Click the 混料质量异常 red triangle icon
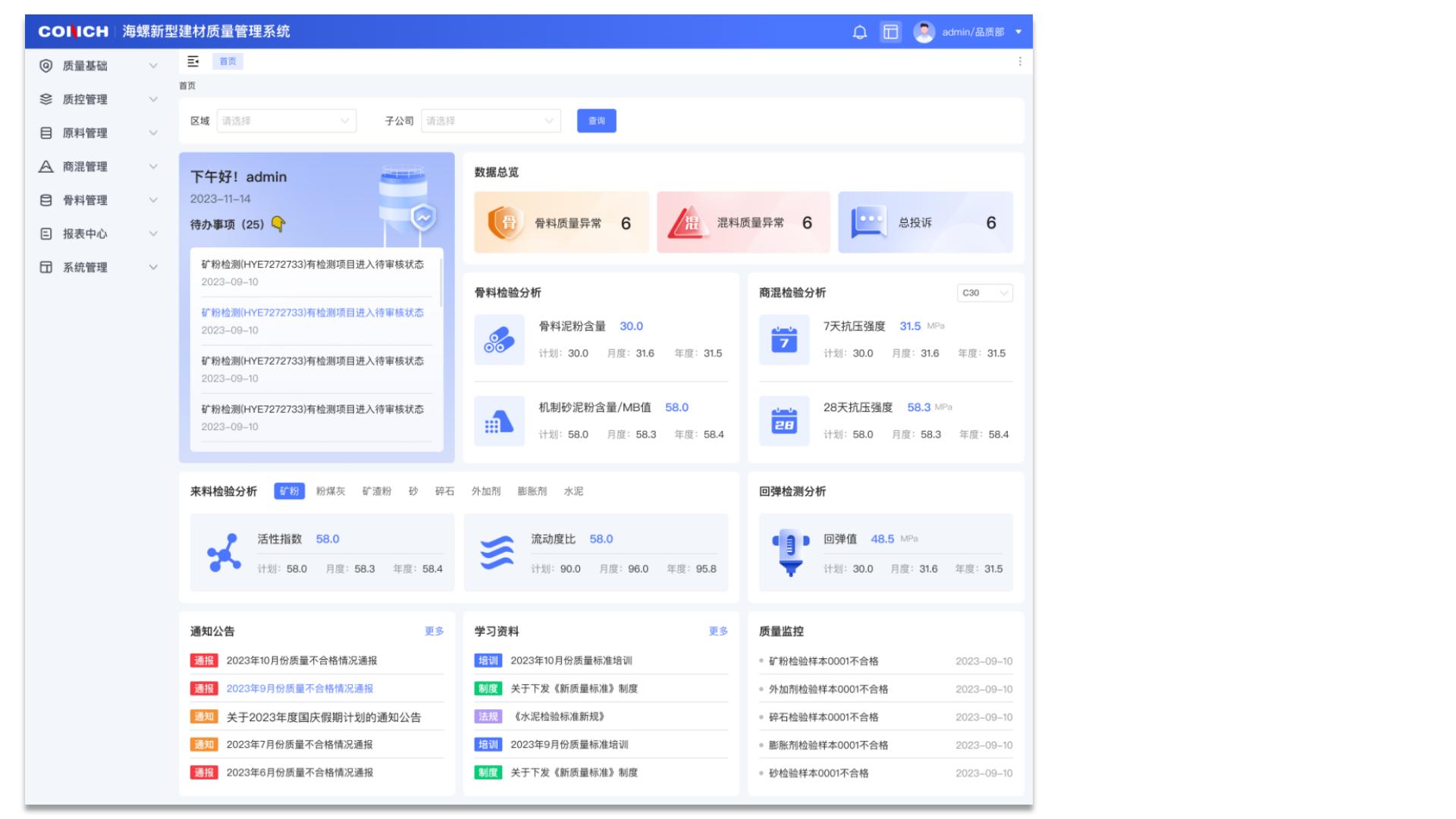 click(x=689, y=223)
